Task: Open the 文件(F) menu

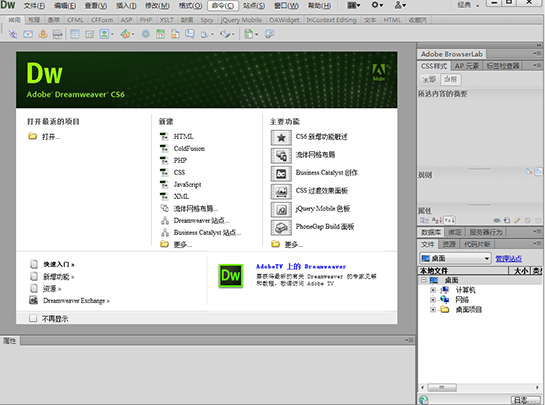Action: [x=34, y=6]
